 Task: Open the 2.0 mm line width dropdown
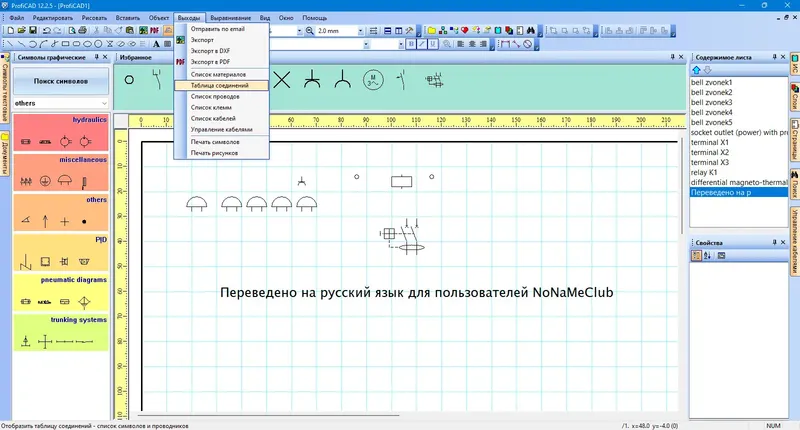[360, 31]
